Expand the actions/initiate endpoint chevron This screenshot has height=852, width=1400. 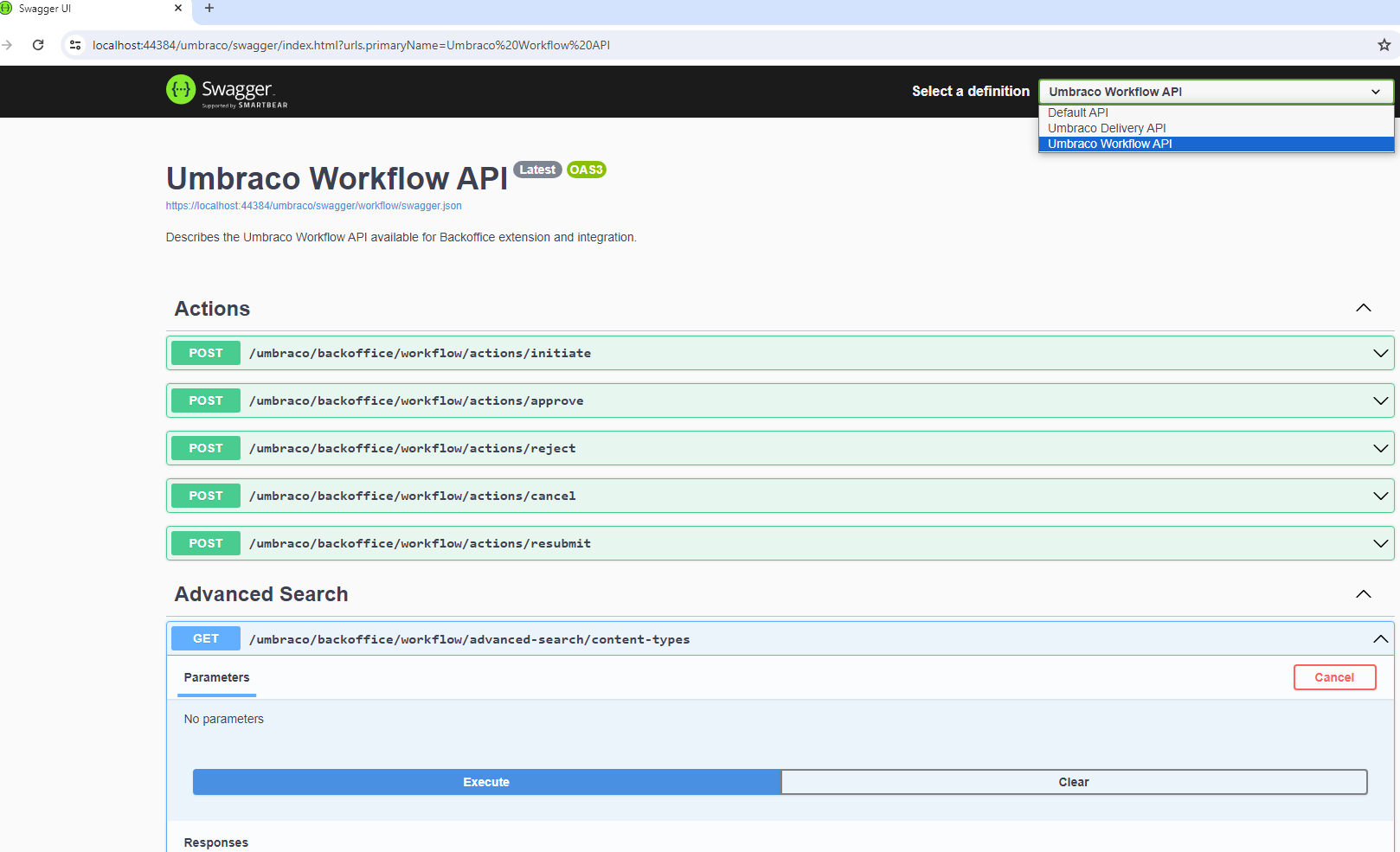point(1380,353)
